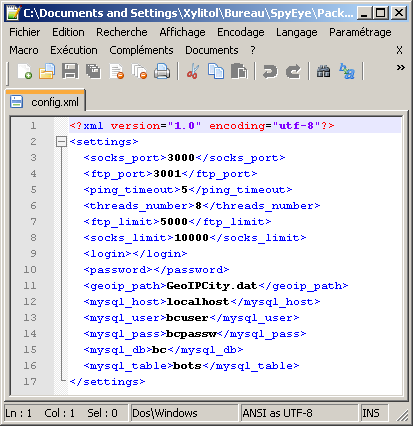The width and height of the screenshot is (413, 426).
Task: Print the document using the printer icon
Action: pyautogui.click(x=162, y=71)
